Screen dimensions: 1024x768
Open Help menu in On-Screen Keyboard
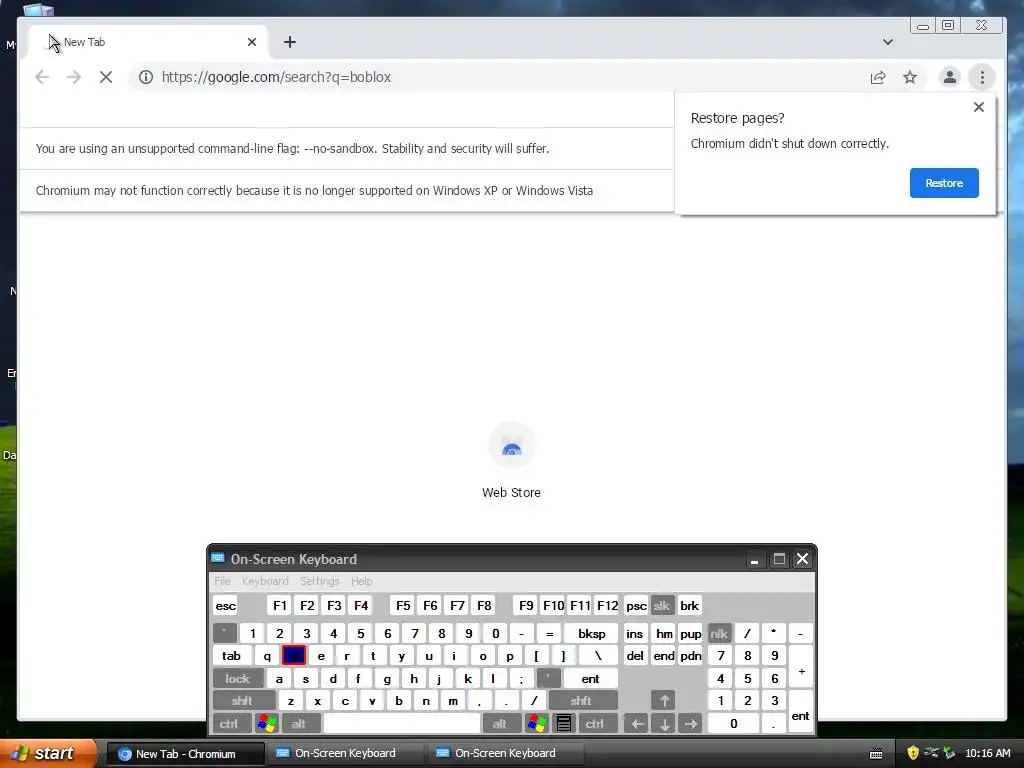tap(361, 581)
